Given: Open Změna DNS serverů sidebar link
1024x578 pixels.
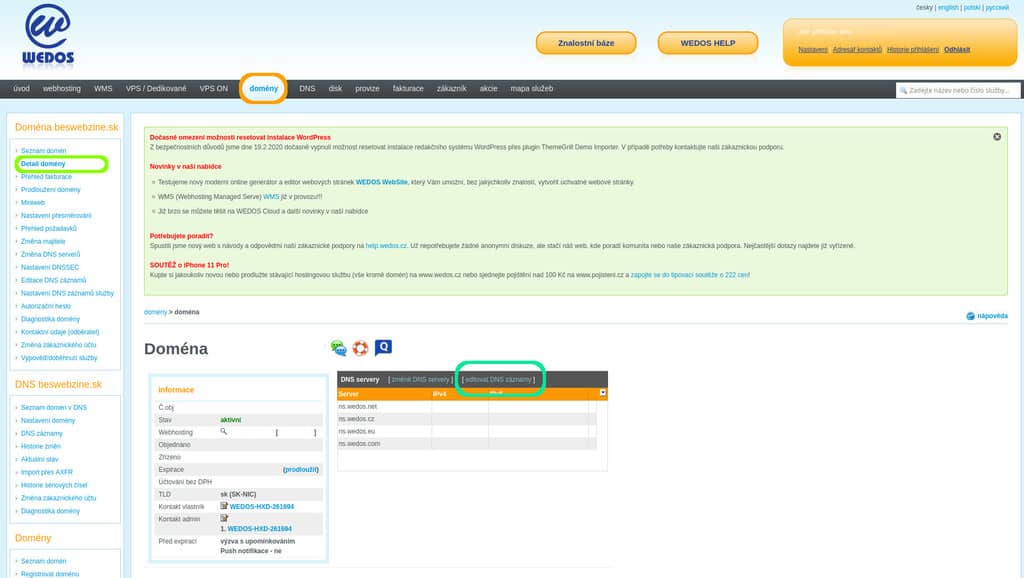Looking at the screenshot, I should (50, 255).
